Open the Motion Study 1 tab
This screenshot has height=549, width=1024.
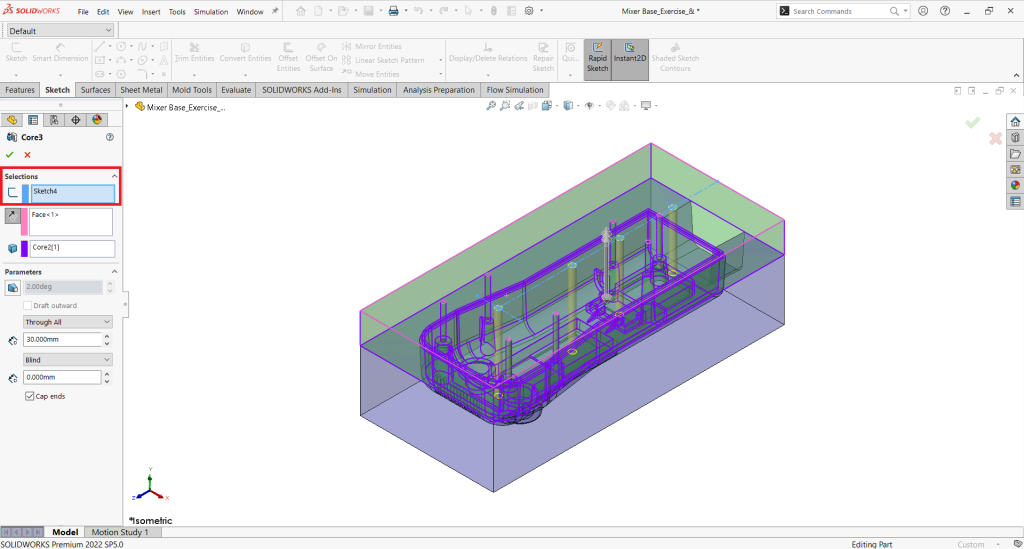coord(120,532)
